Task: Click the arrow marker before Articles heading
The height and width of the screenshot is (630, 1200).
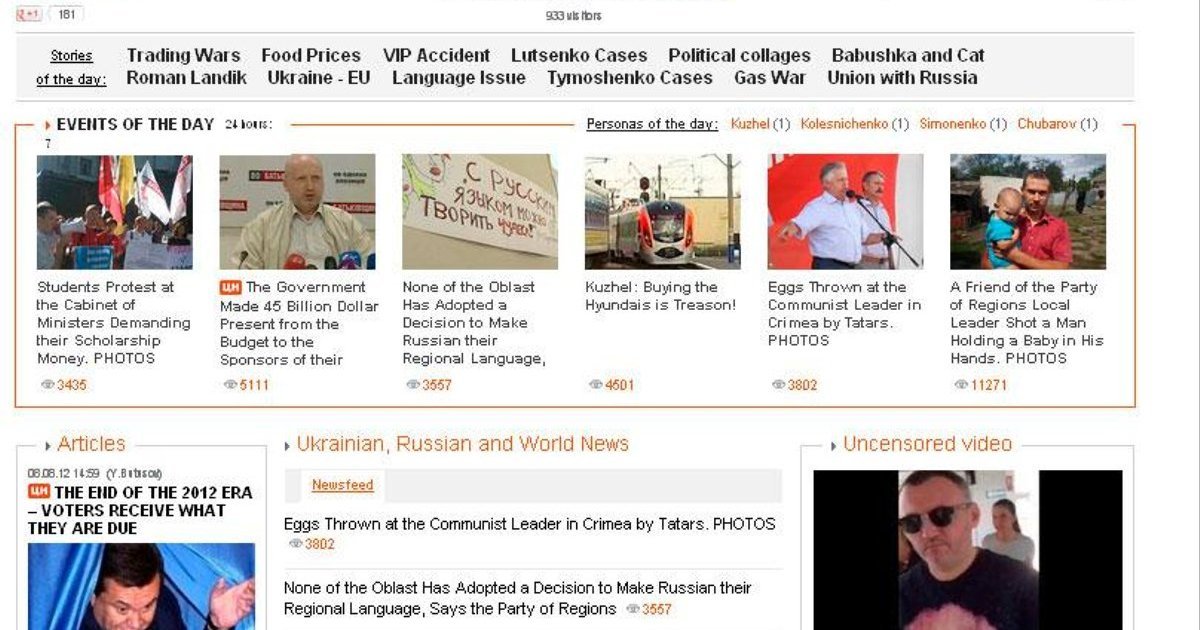Action: [x=48, y=446]
